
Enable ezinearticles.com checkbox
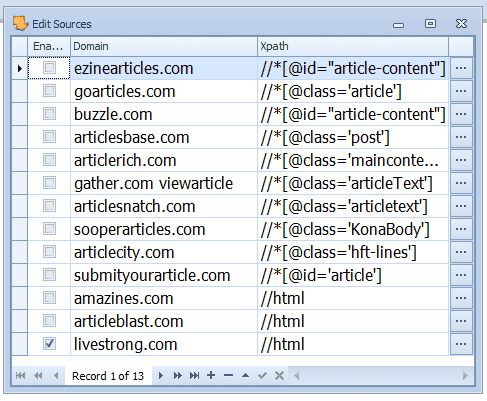coord(49,68)
